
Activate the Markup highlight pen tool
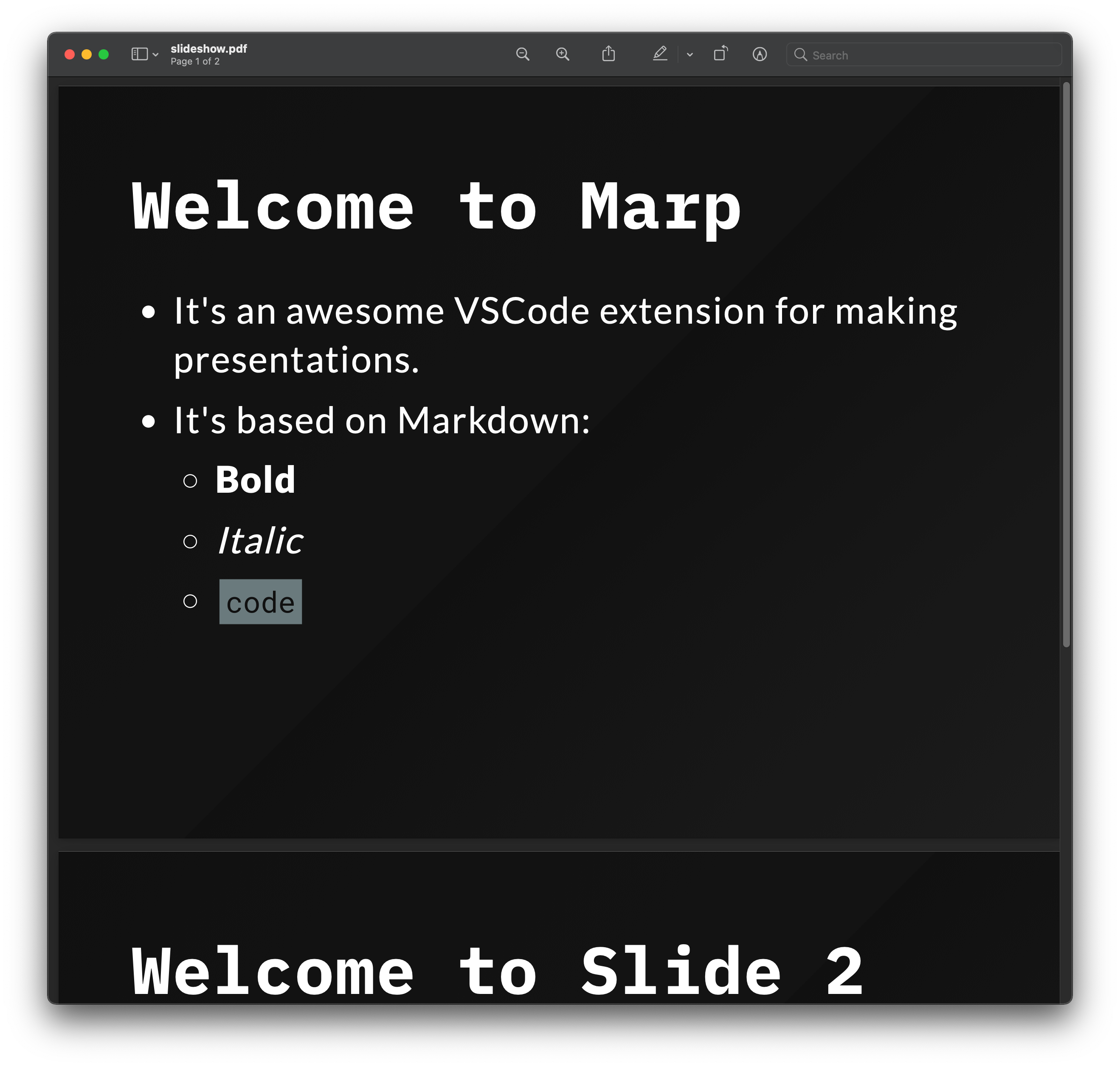pyautogui.click(x=659, y=54)
